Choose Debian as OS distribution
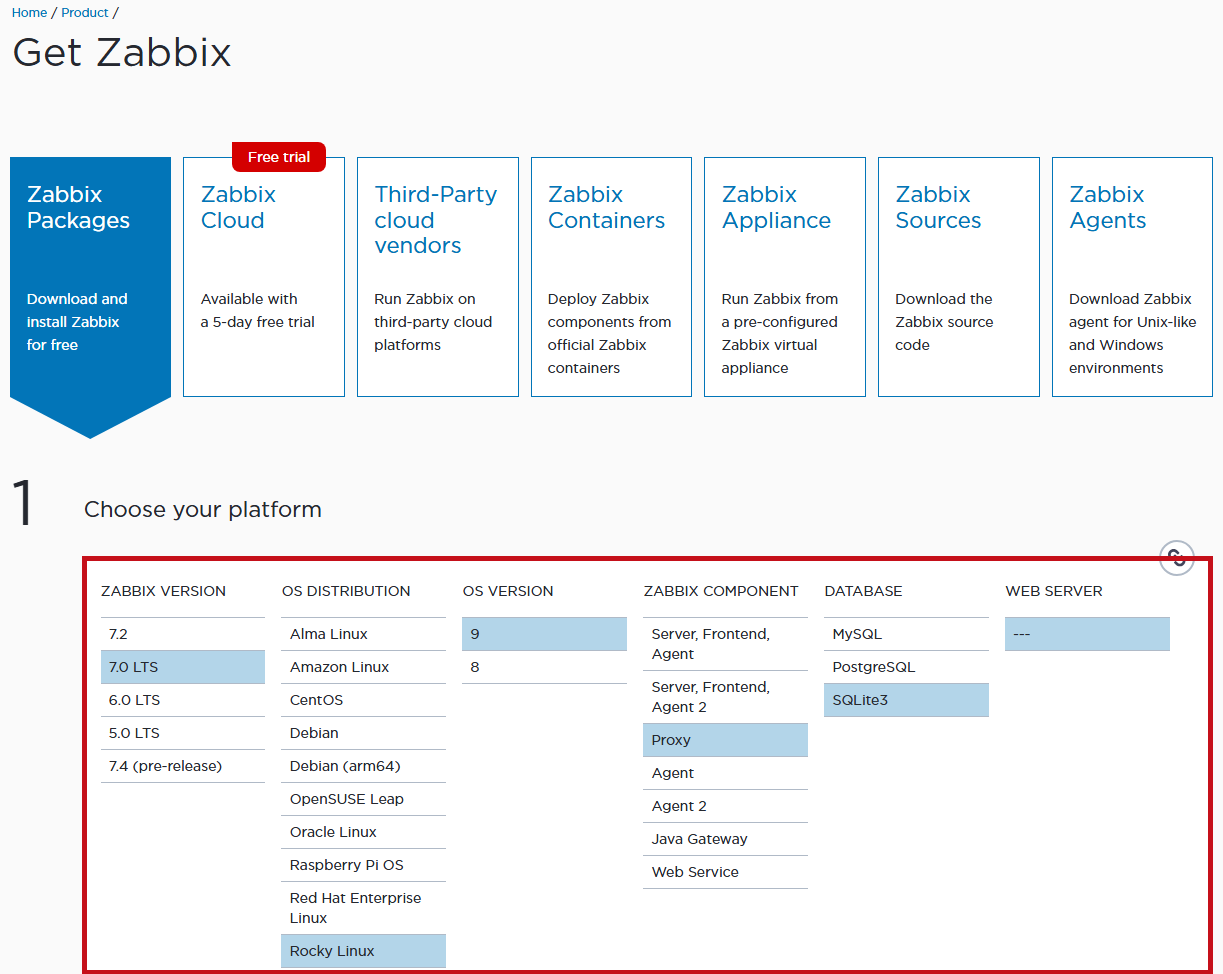Screen dimensions: 1223x974 364,733
